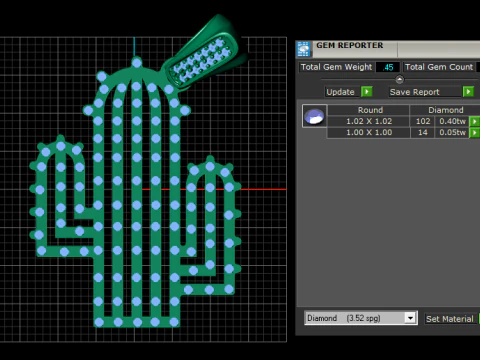Collapse panel using the round arrow handle
The image size is (480, 360).
coord(399,79)
